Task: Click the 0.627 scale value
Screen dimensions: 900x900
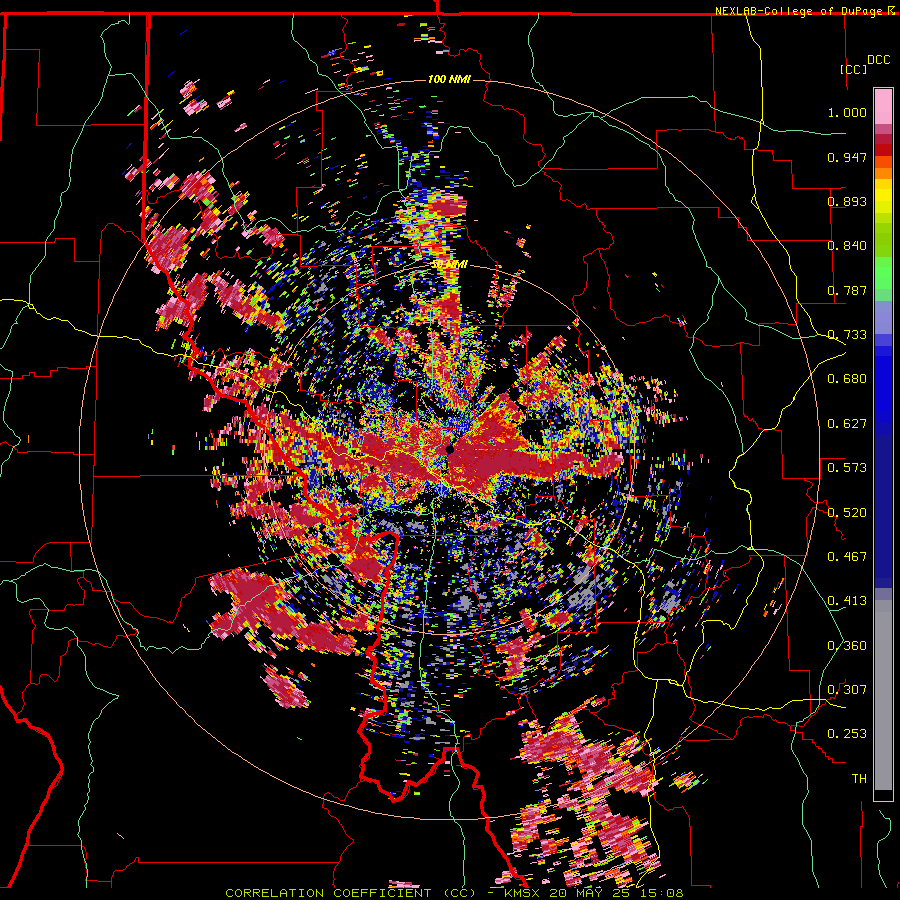Action: [x=847, y=424]
